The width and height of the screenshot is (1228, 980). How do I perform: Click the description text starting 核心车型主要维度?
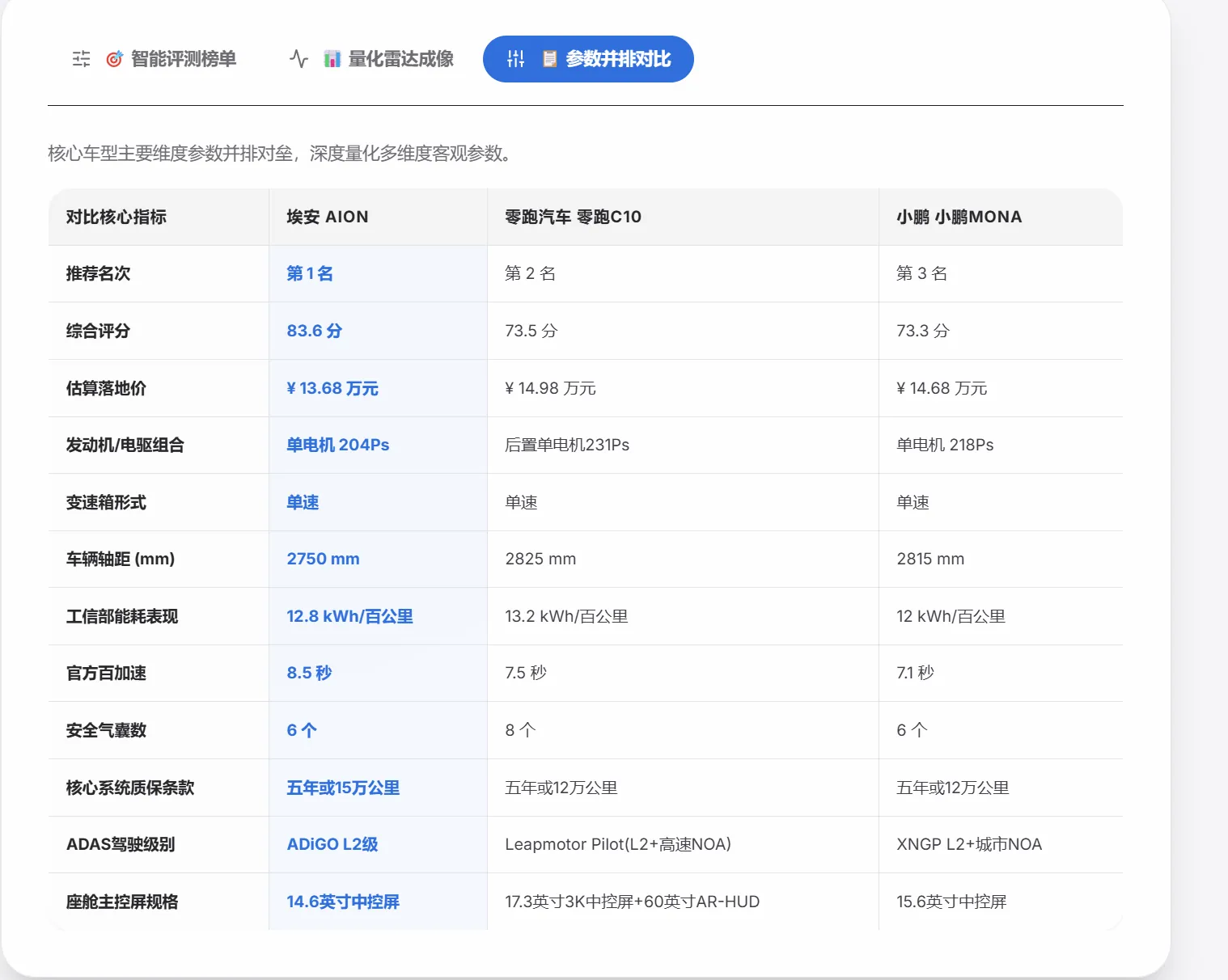click(x=282, y=153)
